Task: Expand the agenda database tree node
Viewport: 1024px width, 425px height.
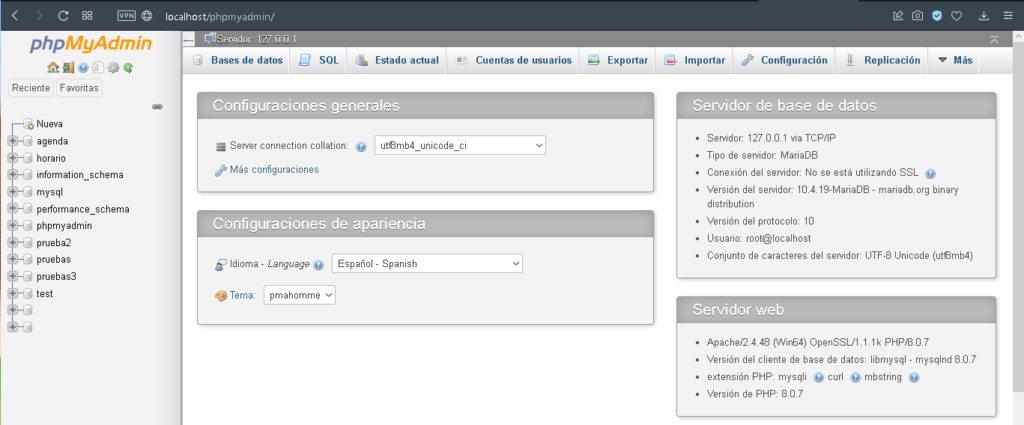Action: [x=12, y=141]
